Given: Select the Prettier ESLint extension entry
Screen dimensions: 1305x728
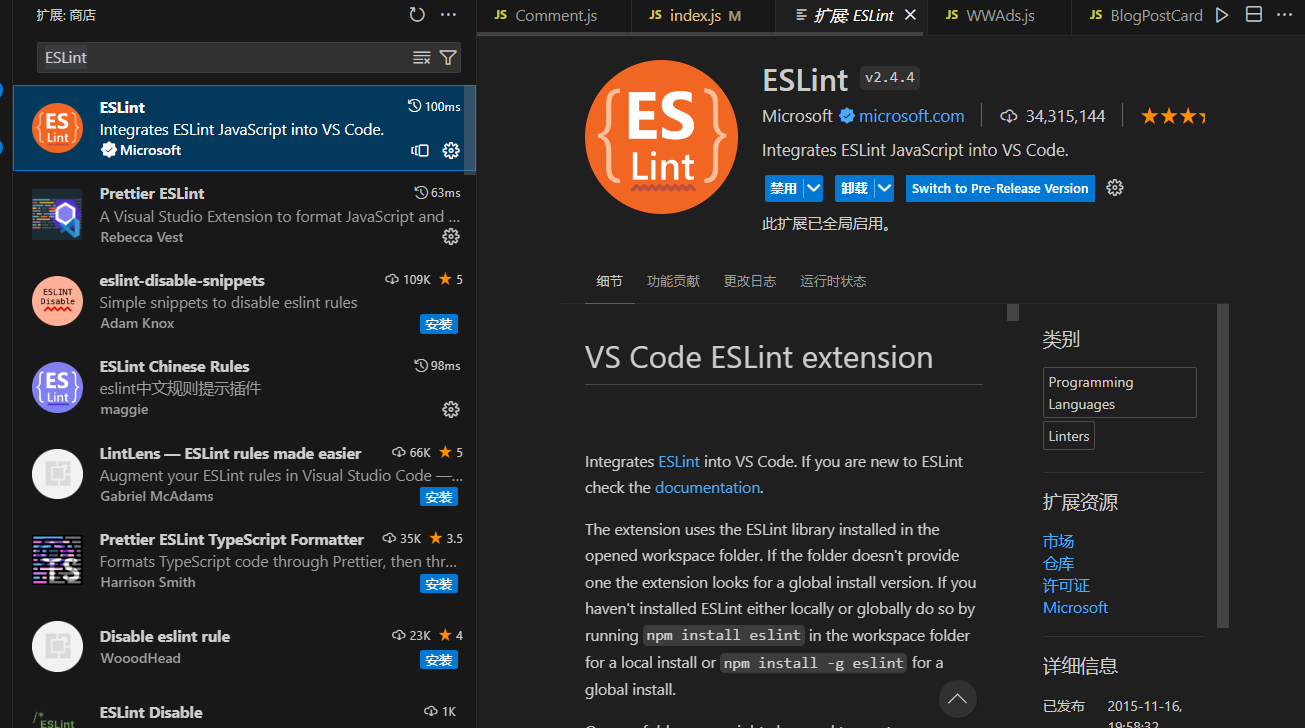Looking at the screenshot, I should tap(245, 214).
